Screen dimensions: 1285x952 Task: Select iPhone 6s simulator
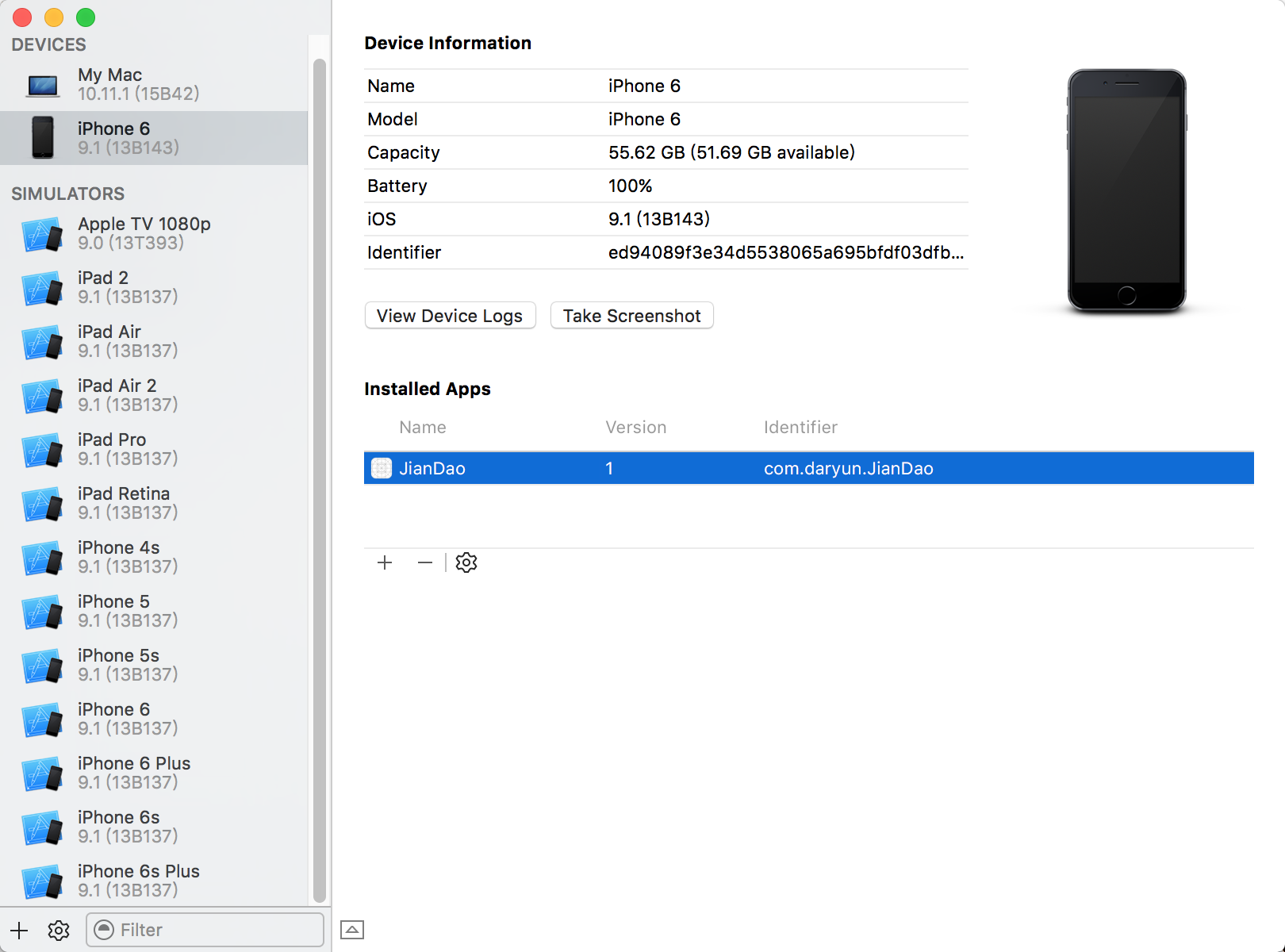coord(154,827)
